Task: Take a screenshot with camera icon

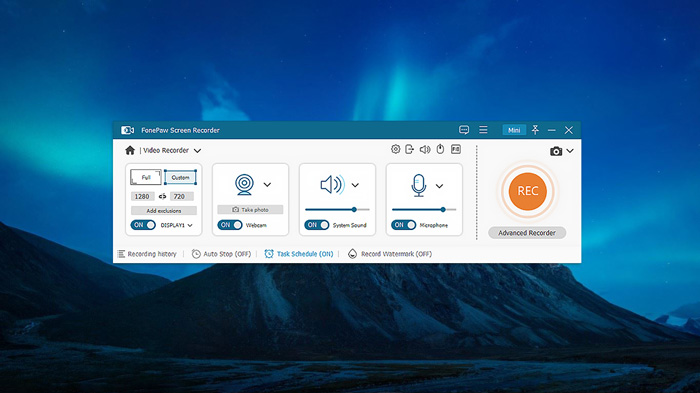Action: tap(556, 151)
